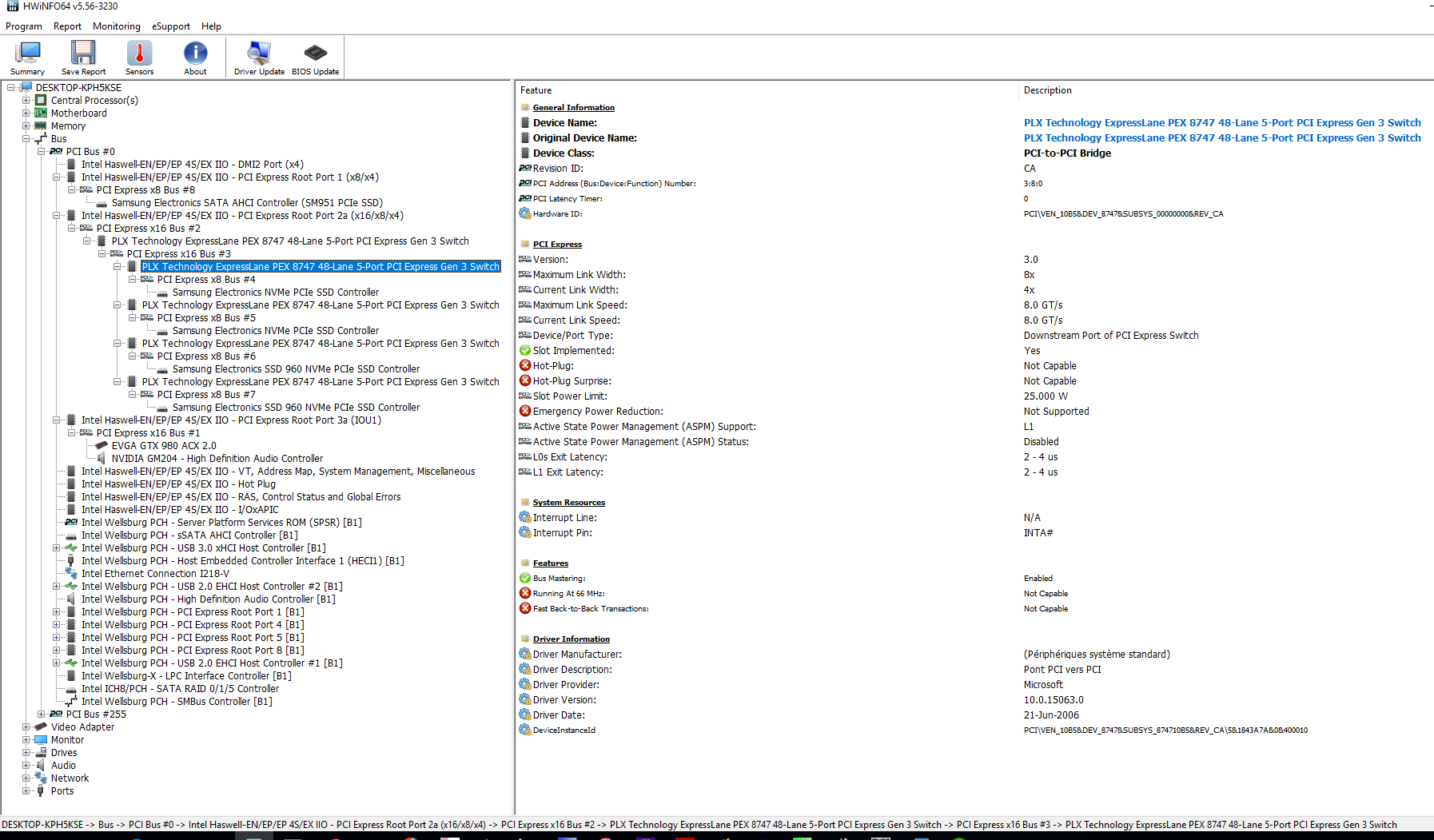1434x840 pixels.
Task: Expand the PCI Bus #255 node
Action: point(42,715)
